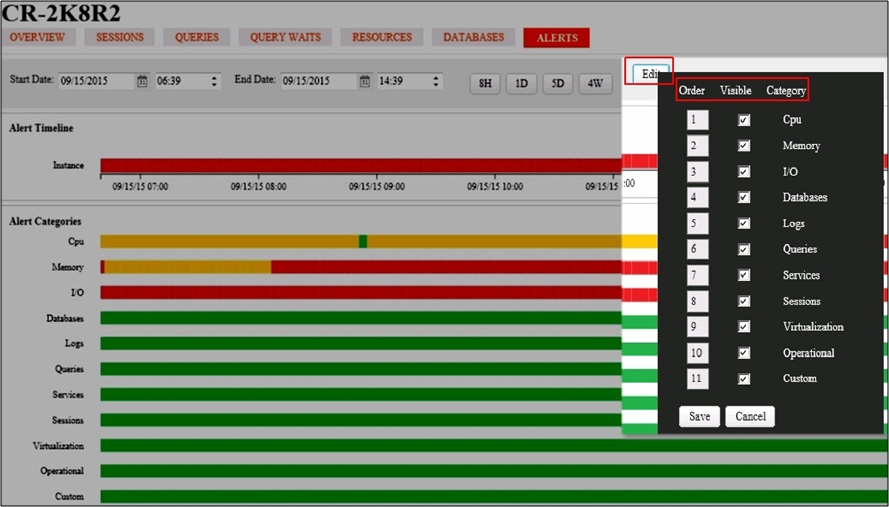Open the End Date calendar picker
Viewport: 889px width, 507px height.
(365, 81)
